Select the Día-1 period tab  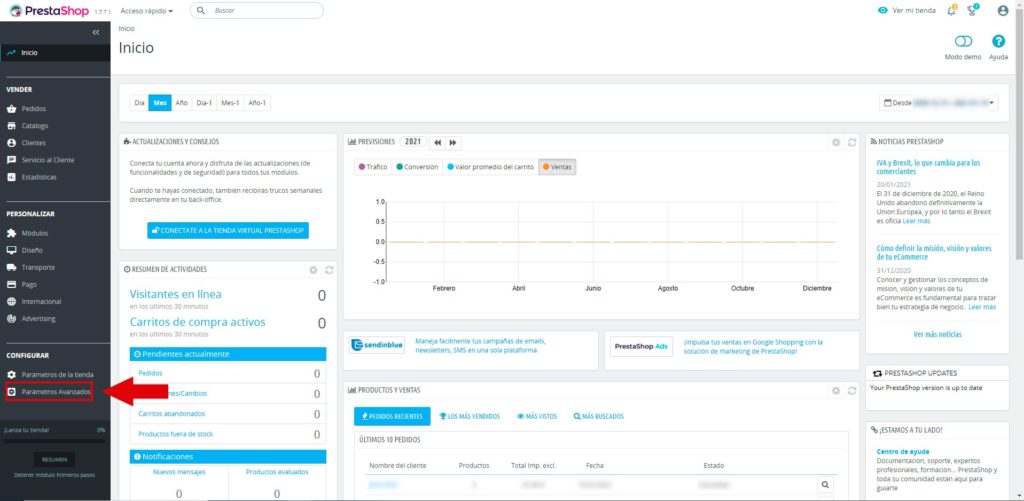(x=204, y=103)
